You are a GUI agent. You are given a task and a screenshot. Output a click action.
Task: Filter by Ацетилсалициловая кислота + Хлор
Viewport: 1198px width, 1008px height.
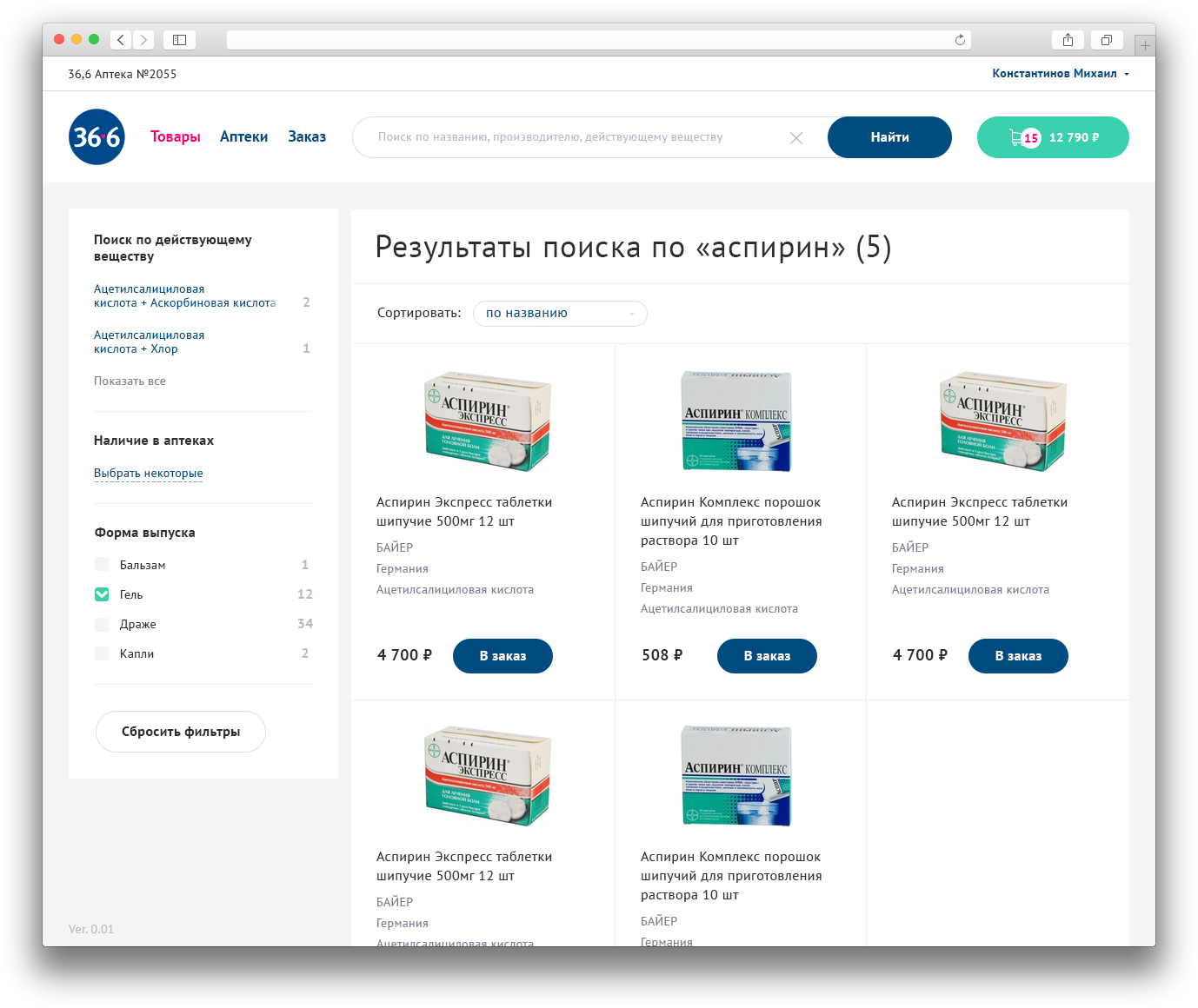[149, 342]
